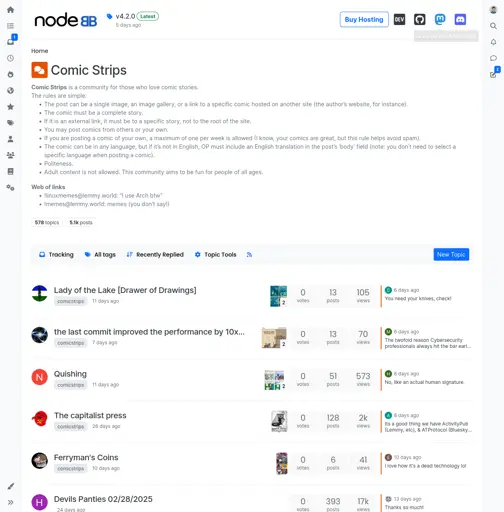Open the search magnifier icon
504x512 pixels.
[x=493, y=26]
